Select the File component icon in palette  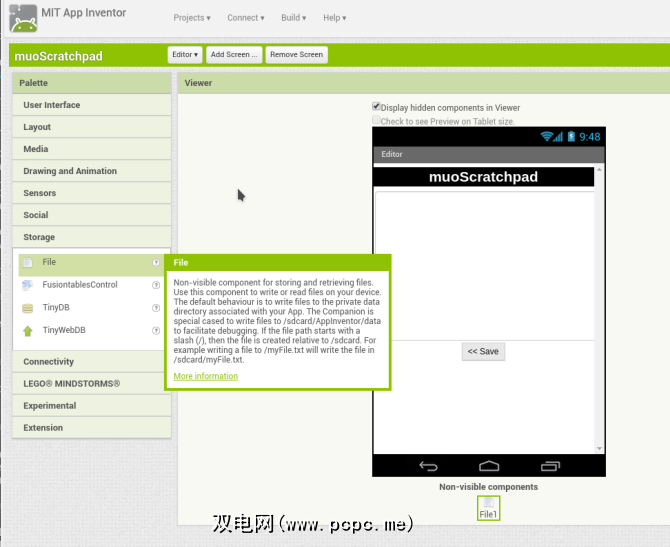coord(28,262)
